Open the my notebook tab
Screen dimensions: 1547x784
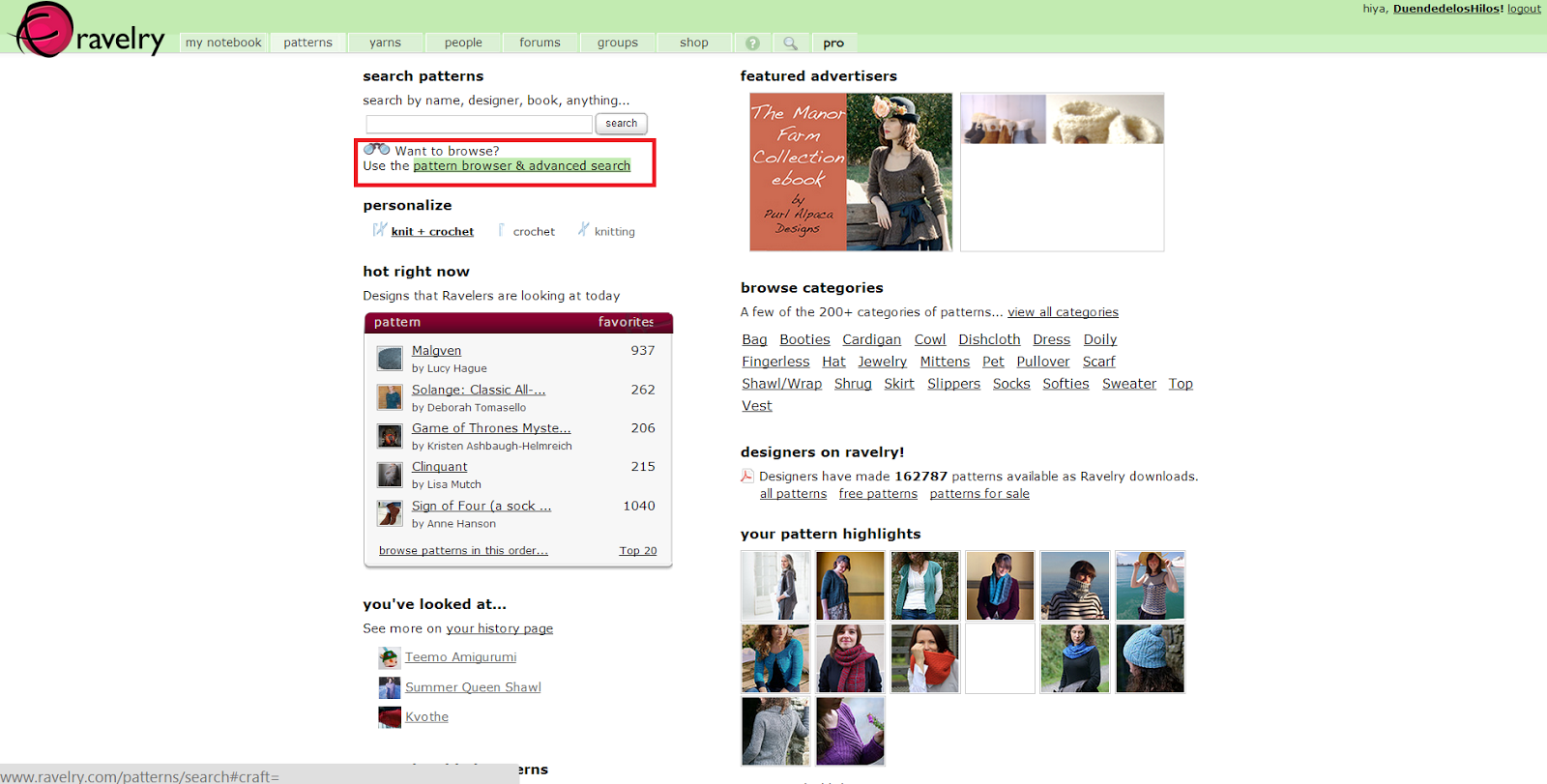pyautogui.click(x=223, y=44)
